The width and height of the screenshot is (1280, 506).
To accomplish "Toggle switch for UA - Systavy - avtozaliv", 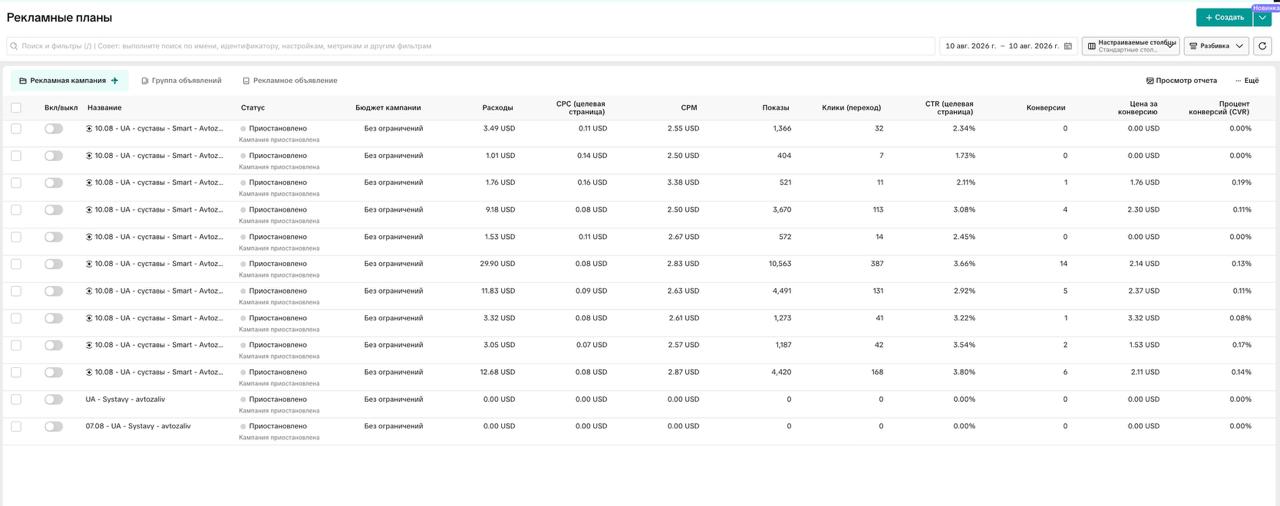I will [x=54, y=399].
